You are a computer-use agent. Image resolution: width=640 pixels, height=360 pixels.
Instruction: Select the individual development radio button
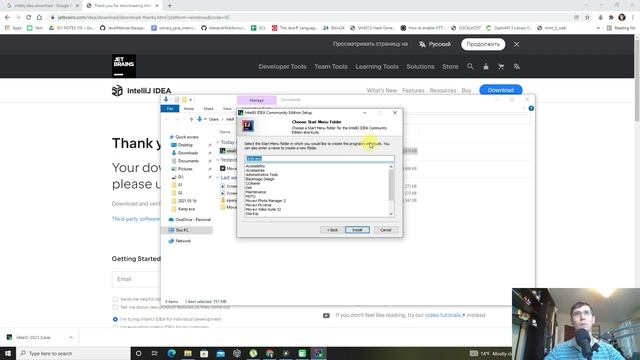click(x=115, y=319)
